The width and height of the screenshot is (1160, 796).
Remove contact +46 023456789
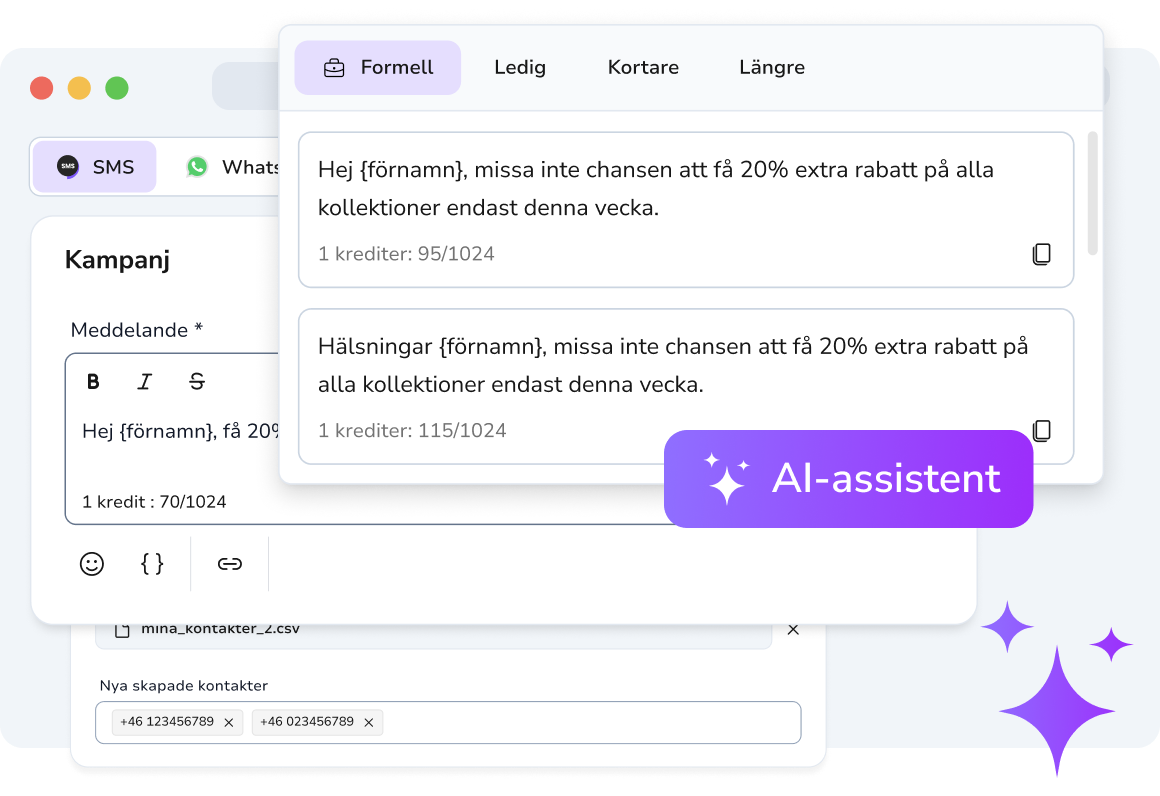[368, 723]
